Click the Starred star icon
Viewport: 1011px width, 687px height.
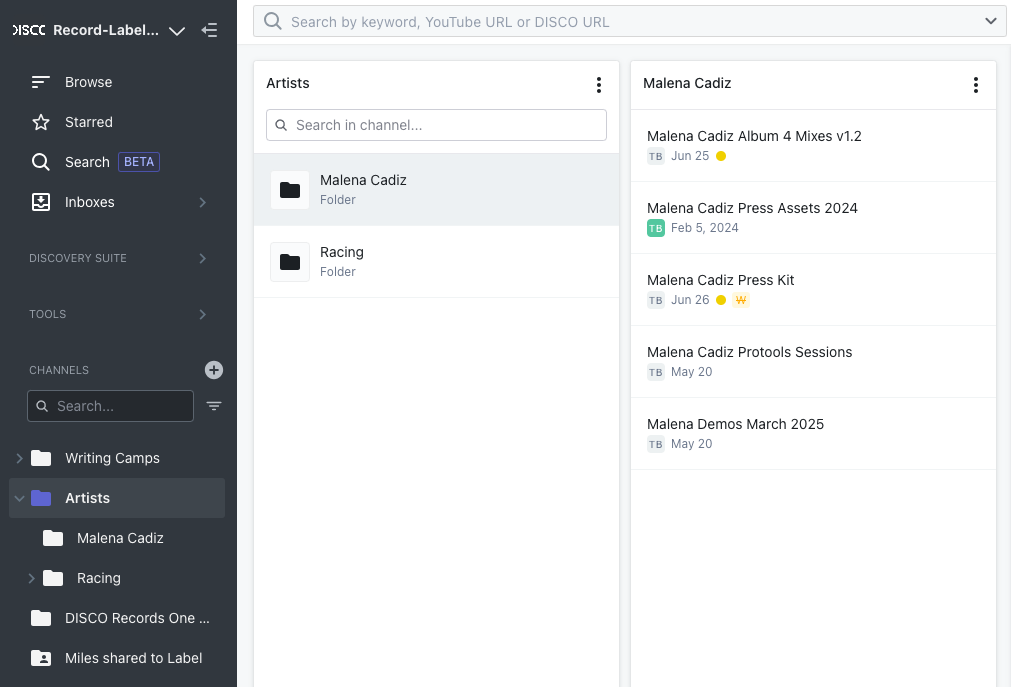(x=41, y=122)
